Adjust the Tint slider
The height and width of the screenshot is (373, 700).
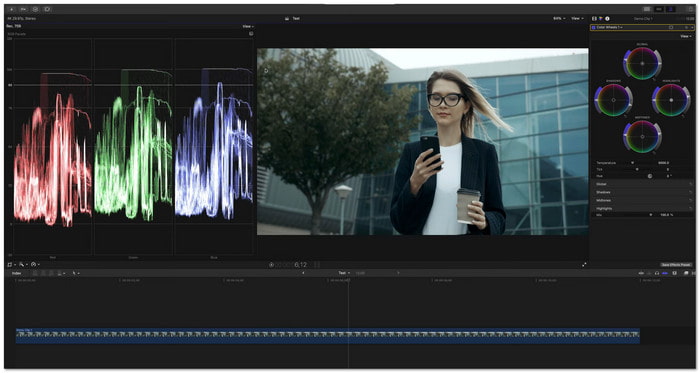(x=637, y=169)
